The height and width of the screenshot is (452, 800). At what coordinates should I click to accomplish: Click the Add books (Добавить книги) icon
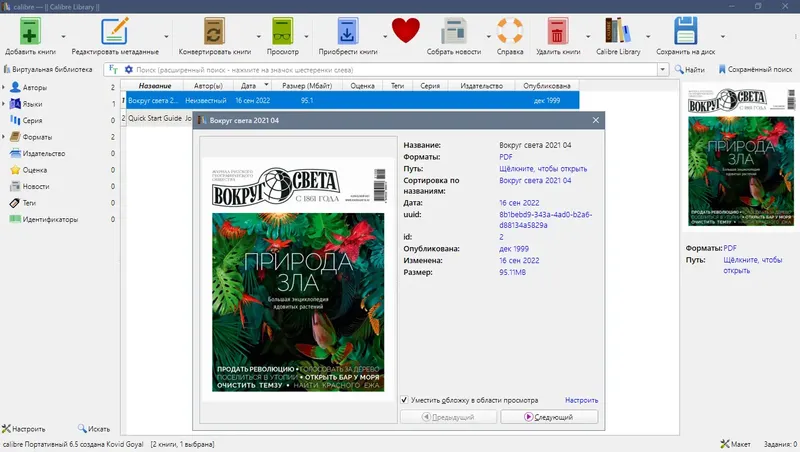click(30, 31)
